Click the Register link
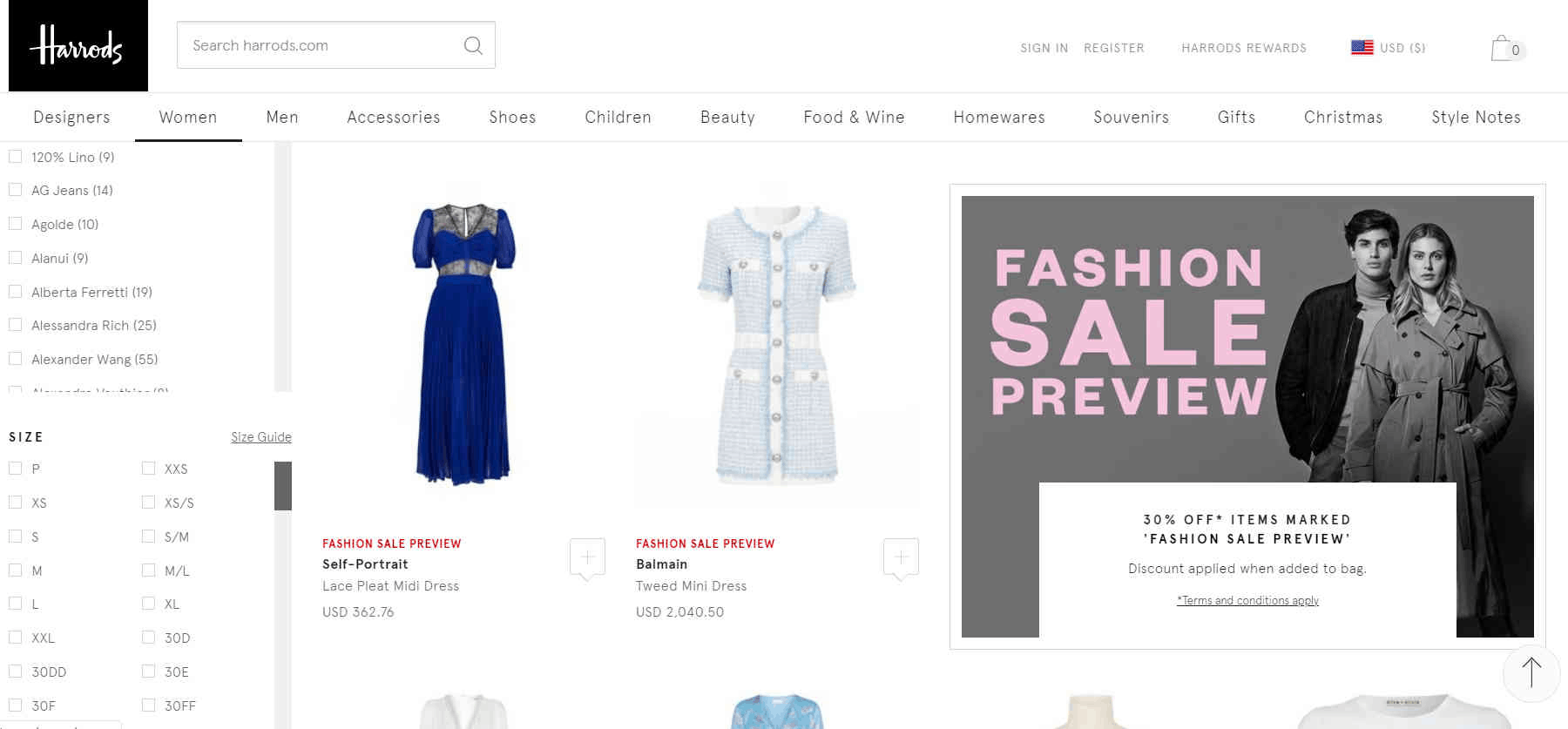 [1114, 48]
